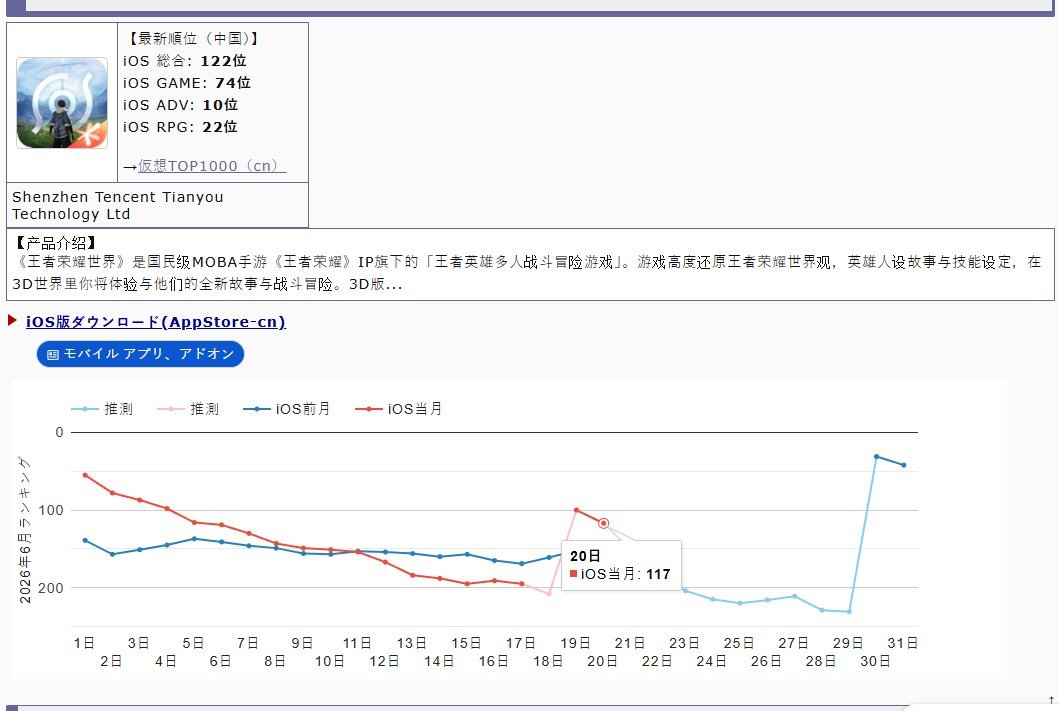1059x711 pixels.
Task: Click the 5日 red data point
Action: (194, 523)
